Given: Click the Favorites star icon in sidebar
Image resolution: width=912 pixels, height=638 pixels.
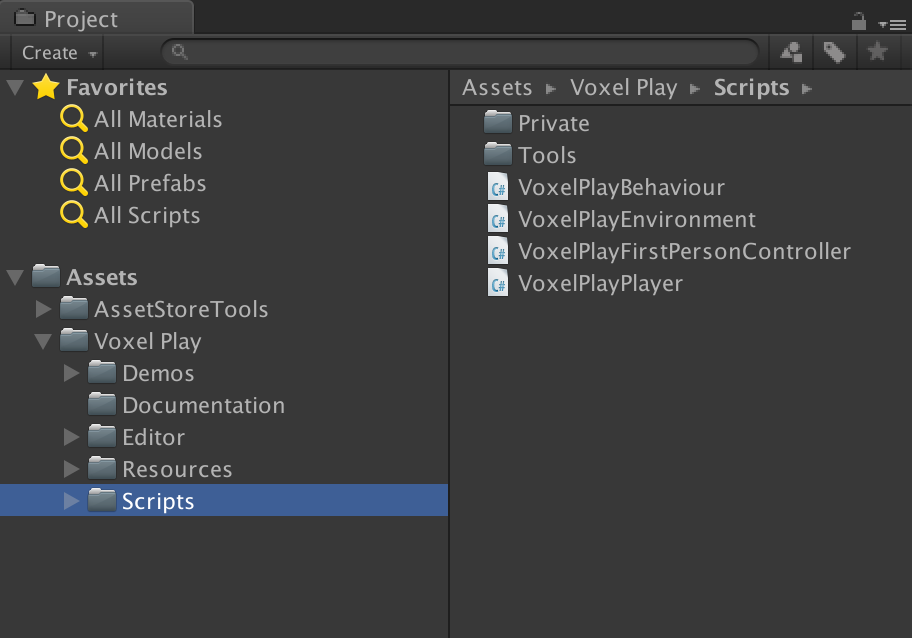Looking at the screenshot, I should pyautogui.click(x=45, y=87).
